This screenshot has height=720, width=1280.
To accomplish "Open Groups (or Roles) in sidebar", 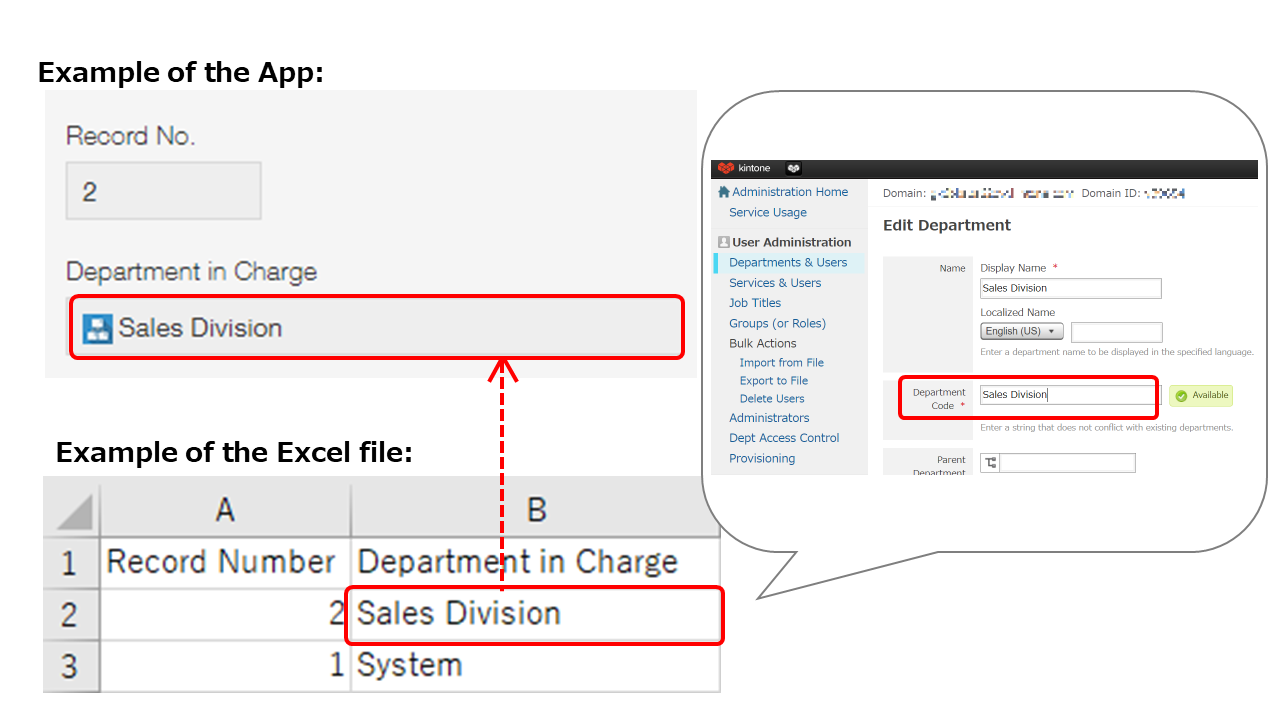I will pos(777,323).
